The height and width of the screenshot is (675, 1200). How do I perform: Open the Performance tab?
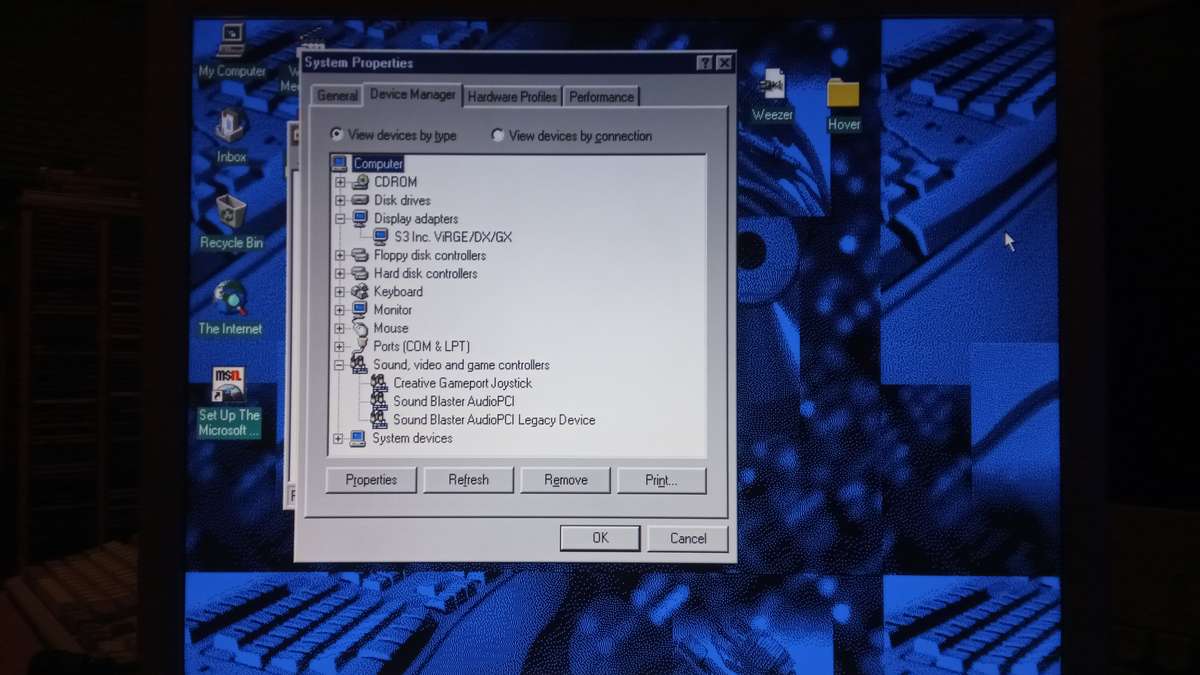[x=601, y=96]
